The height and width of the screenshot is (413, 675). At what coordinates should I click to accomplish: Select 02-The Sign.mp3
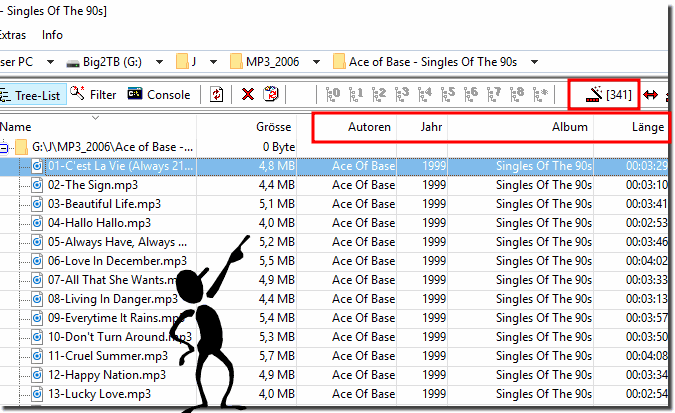[93, 185]
